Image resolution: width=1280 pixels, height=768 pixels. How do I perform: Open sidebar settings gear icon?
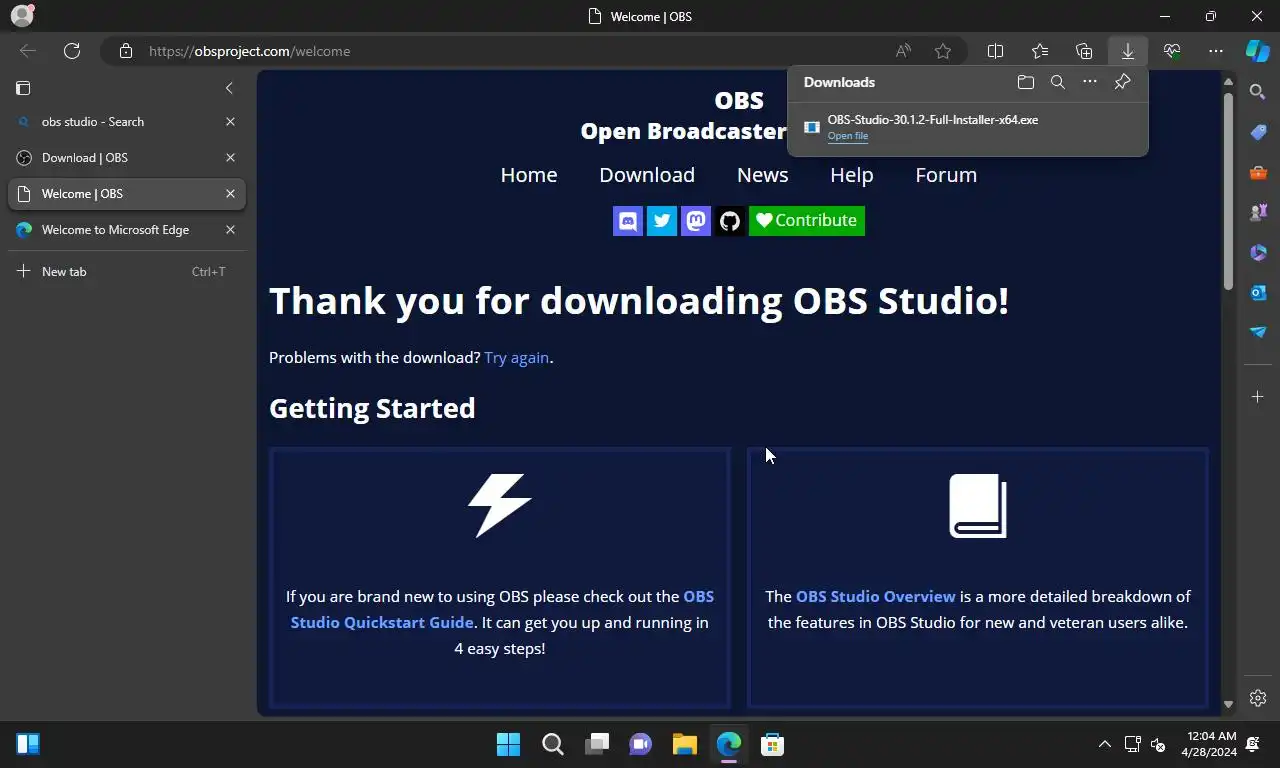1258,698
